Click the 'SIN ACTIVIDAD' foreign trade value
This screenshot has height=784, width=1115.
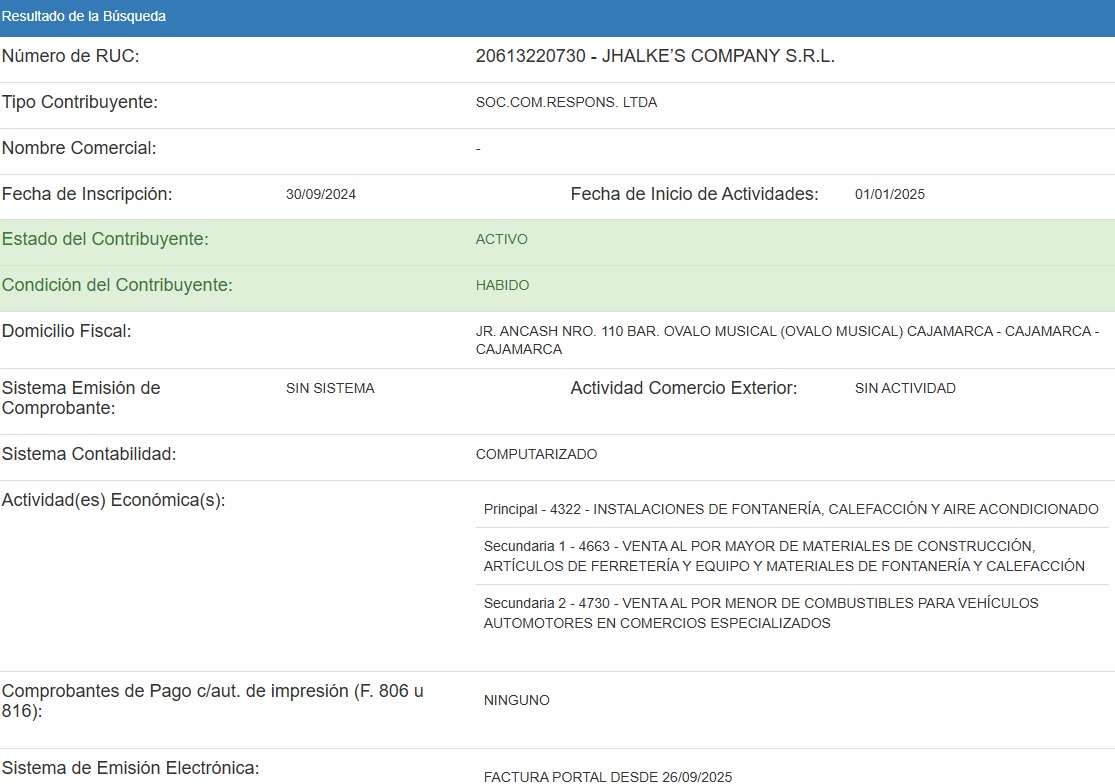click(x=905, y=389)
